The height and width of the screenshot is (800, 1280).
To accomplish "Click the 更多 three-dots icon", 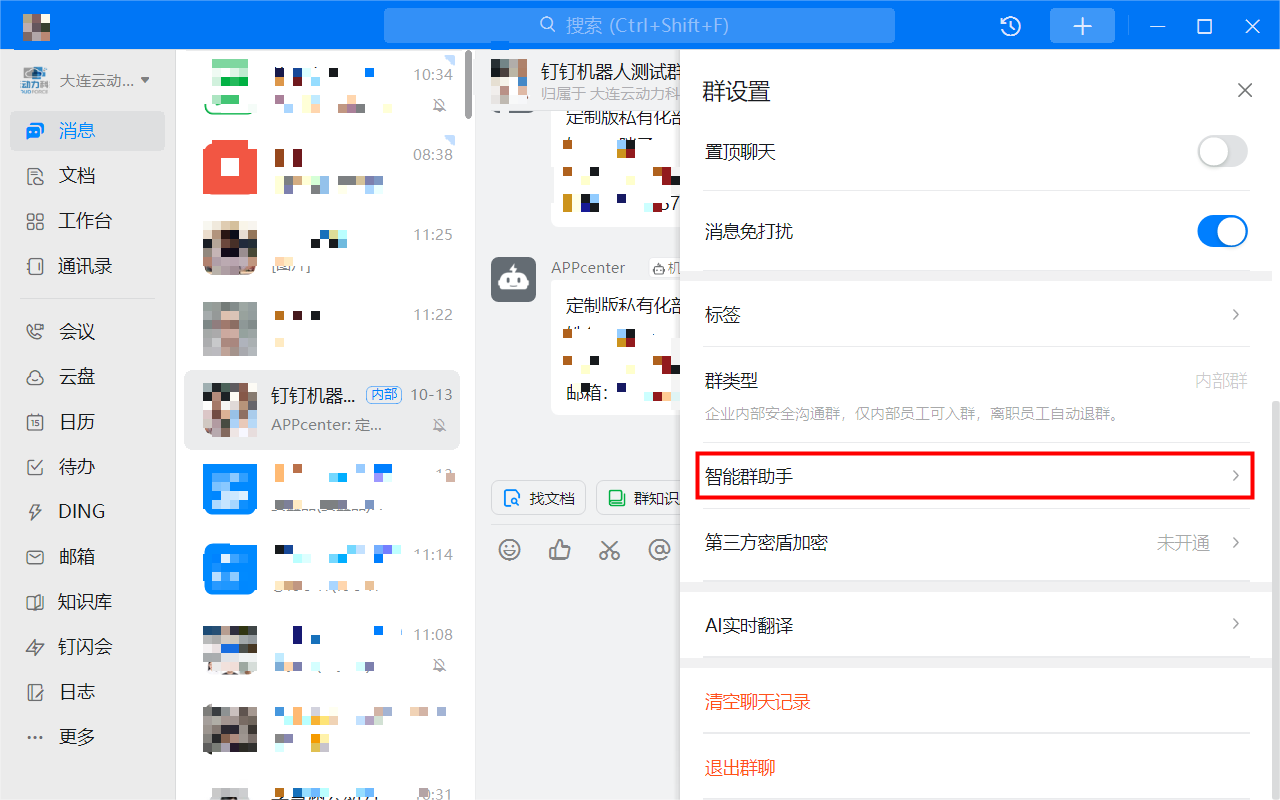I will [35, 737].
